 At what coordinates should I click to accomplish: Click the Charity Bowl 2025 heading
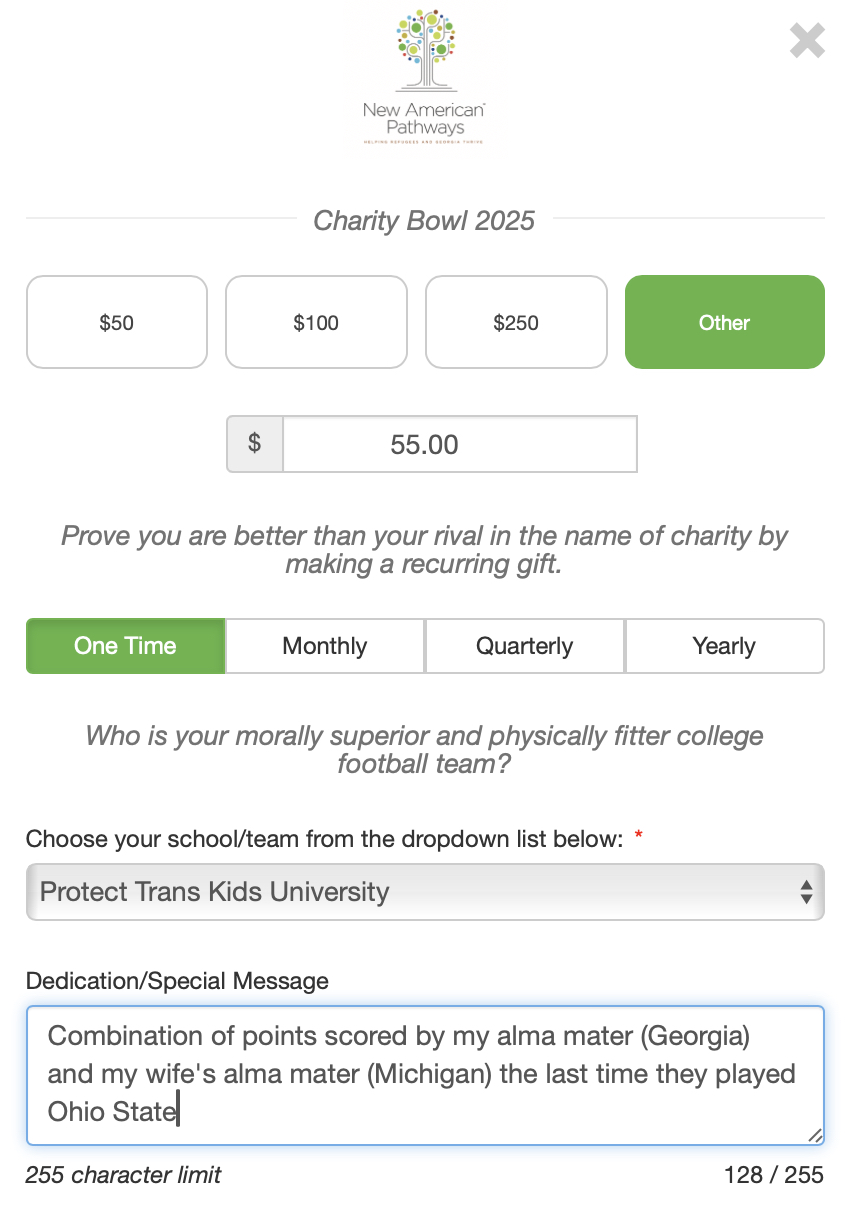pyautogui.click(x=424, y=220)
